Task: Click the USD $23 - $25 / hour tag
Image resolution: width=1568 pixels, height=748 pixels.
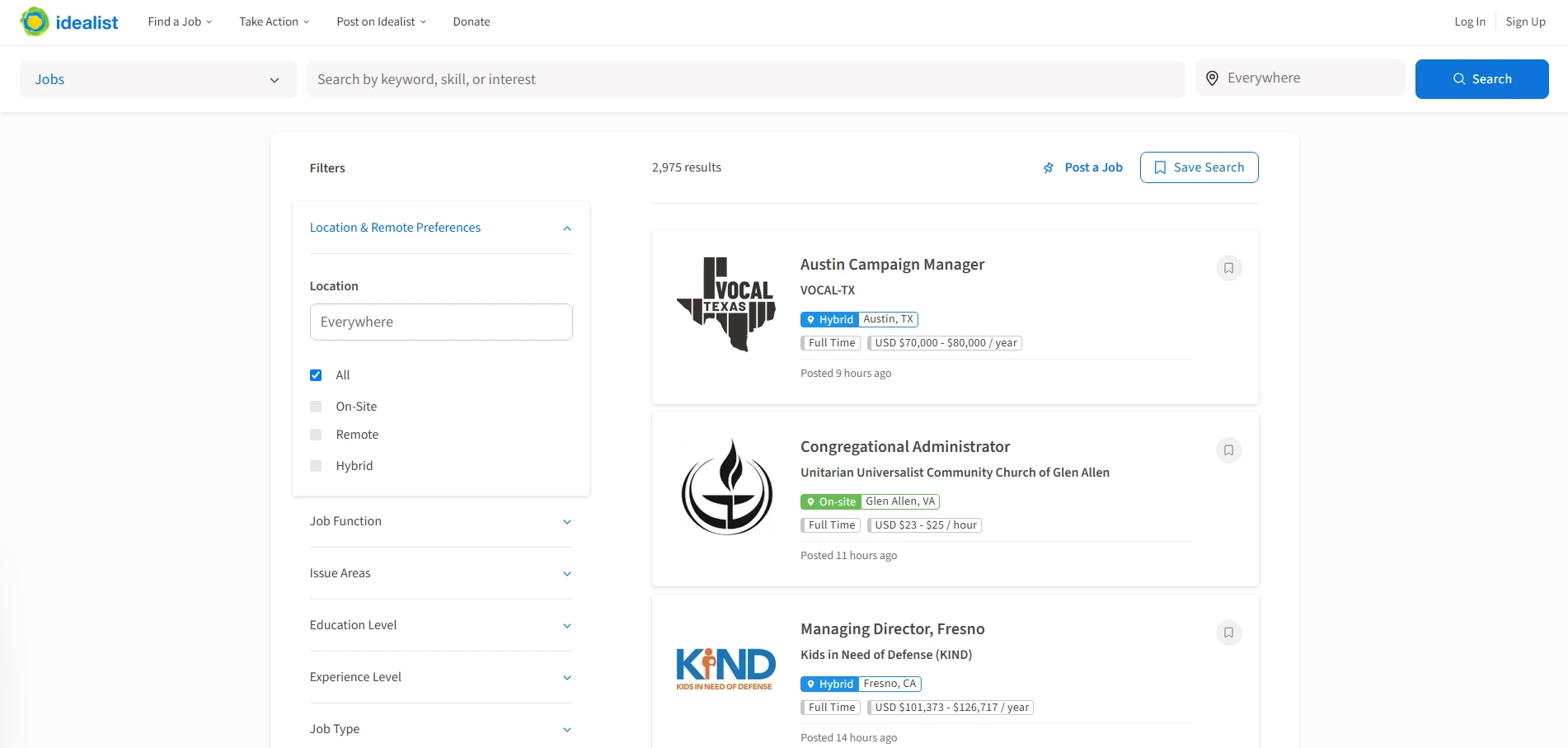Action: pyautogui.click(x=924, y=525)
